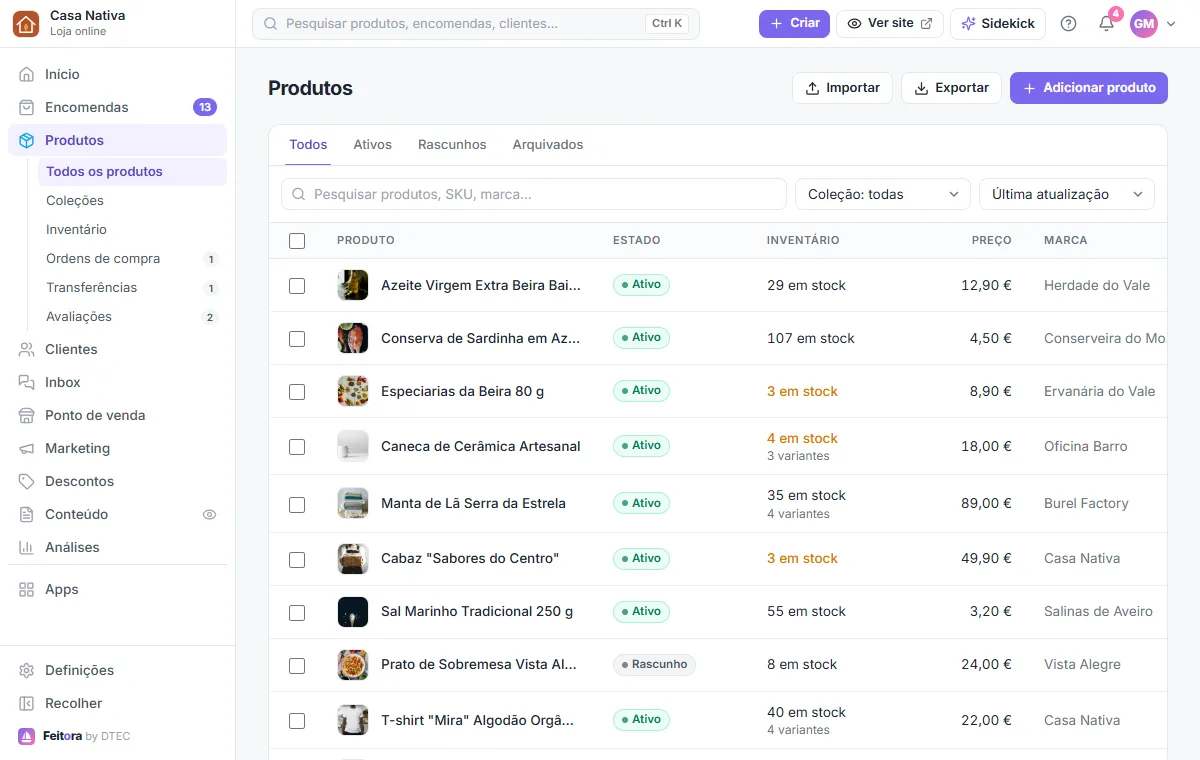1200x760 pixels.
Task: Check the T-shirt Mira row checkbox
Action: tap(297, 720)
